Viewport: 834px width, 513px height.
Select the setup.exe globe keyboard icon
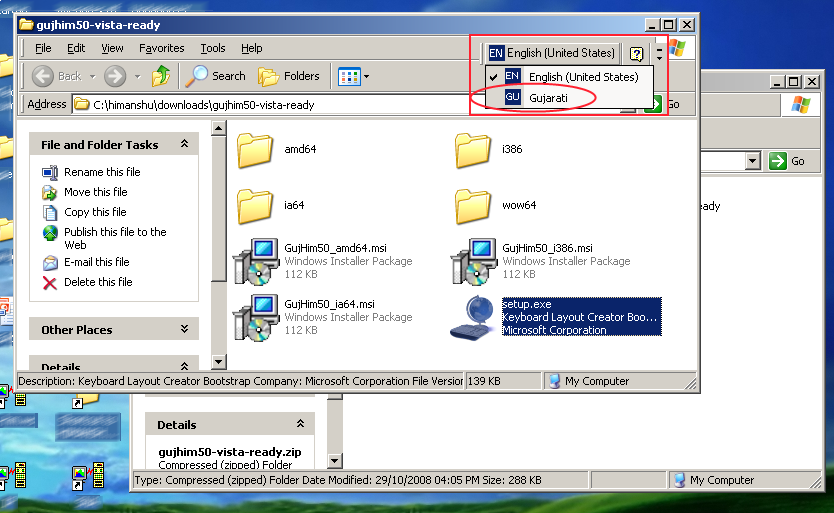pos(473,318)
